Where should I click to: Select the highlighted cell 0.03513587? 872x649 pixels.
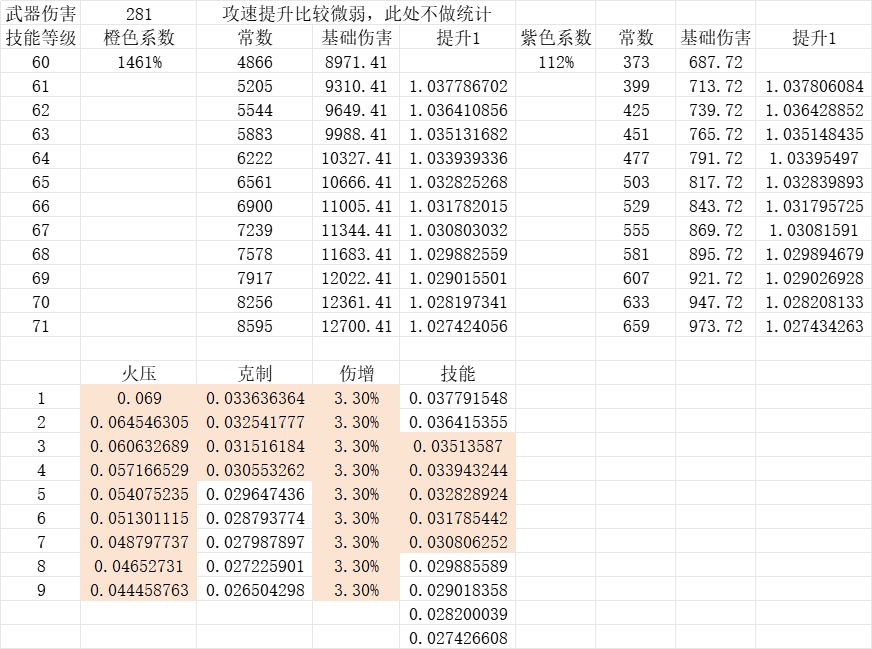point(458,446)
